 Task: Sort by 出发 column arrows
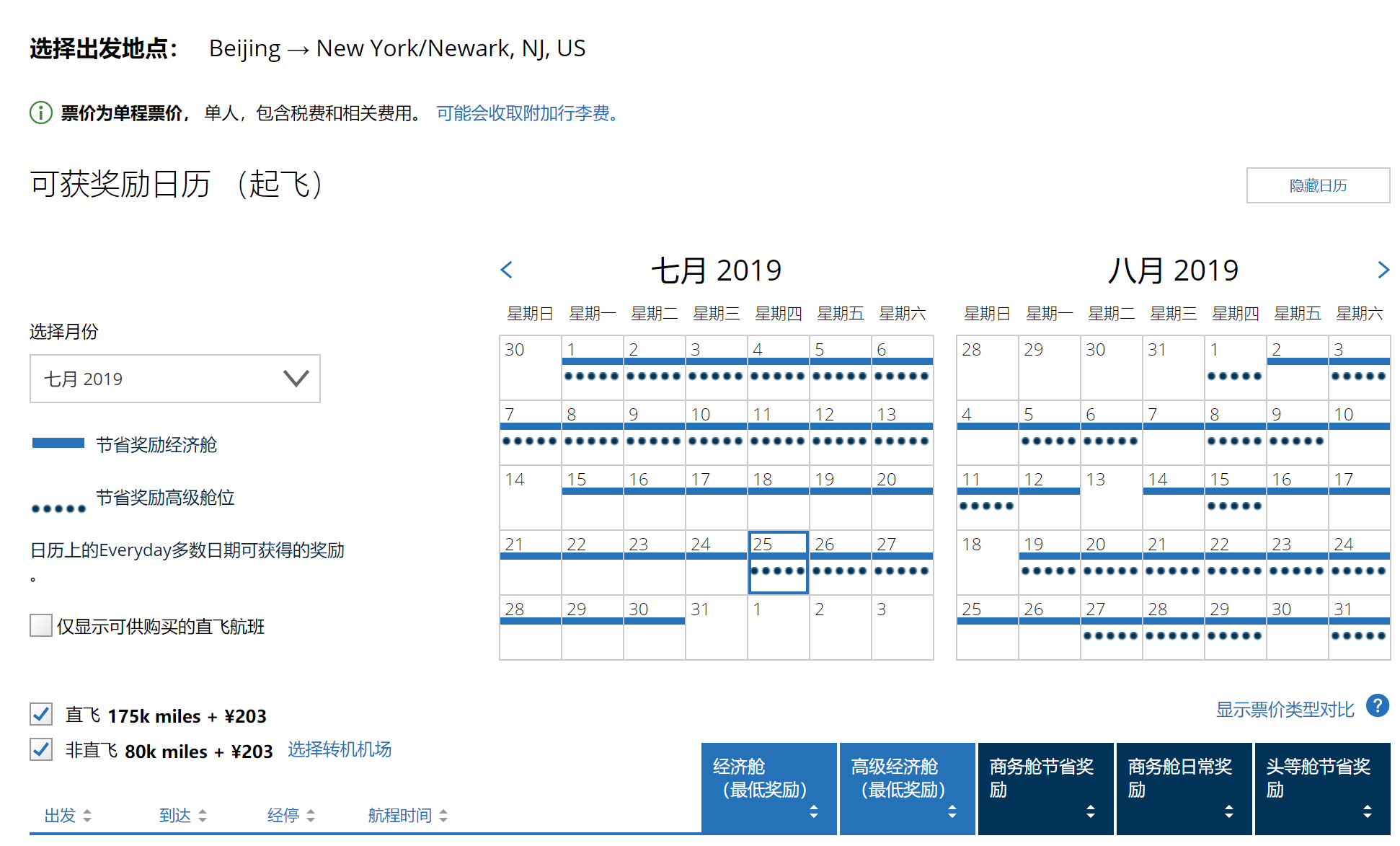click(x=87, y=816)
